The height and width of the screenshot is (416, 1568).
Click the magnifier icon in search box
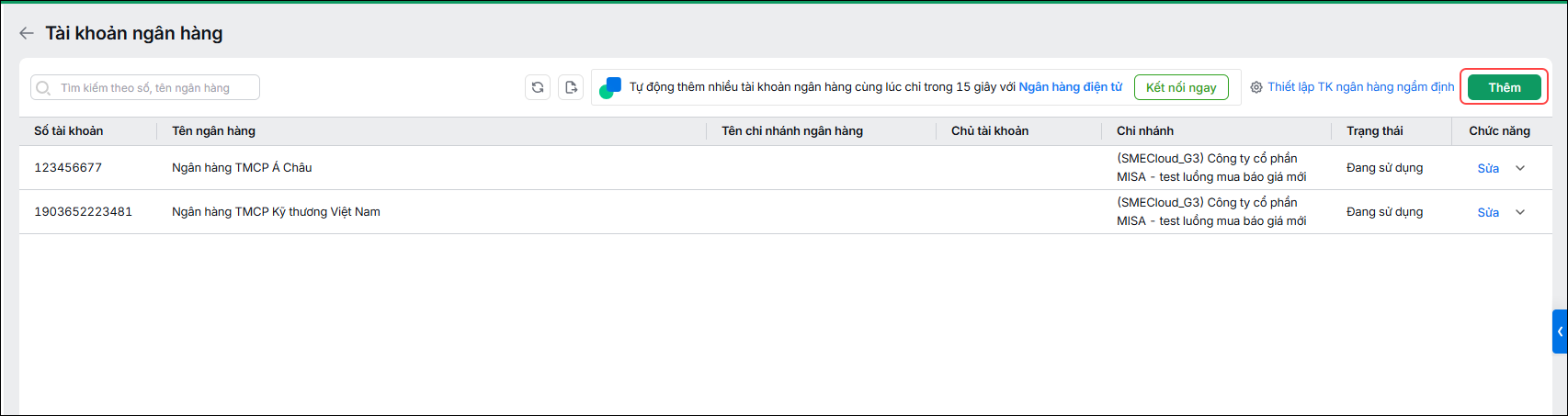click(x=43, y=88)
